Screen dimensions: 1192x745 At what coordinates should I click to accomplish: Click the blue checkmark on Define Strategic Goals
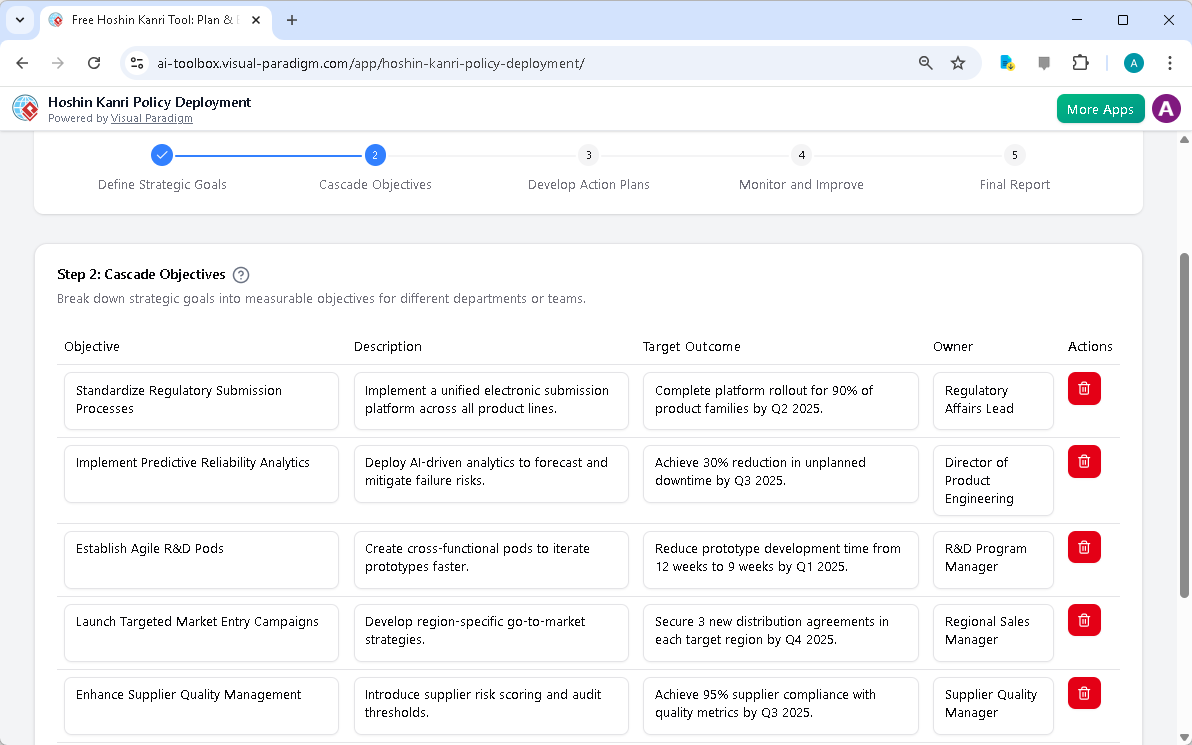tap(162, 155)
